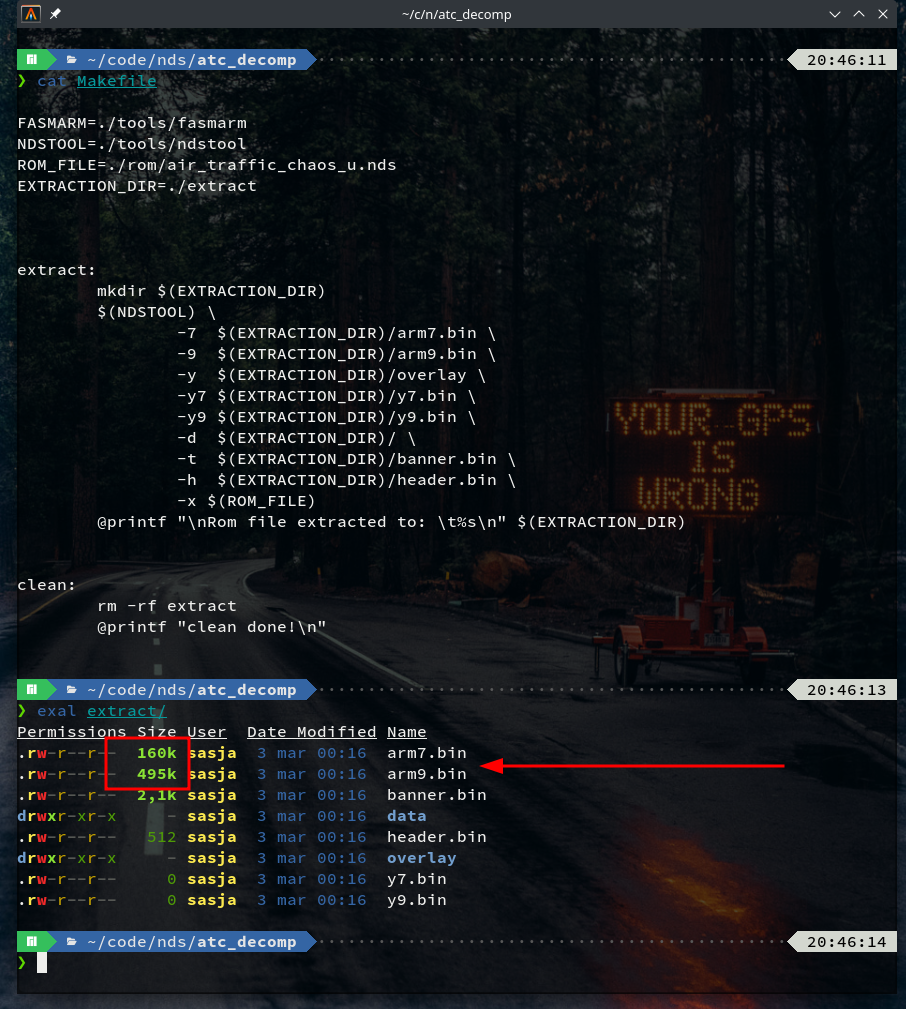This screenshot has height=1009, width=906.
Task: Click the FASMARM=./tools/fasmarm line
Action: pyautogui.click(x=132, y=123)
